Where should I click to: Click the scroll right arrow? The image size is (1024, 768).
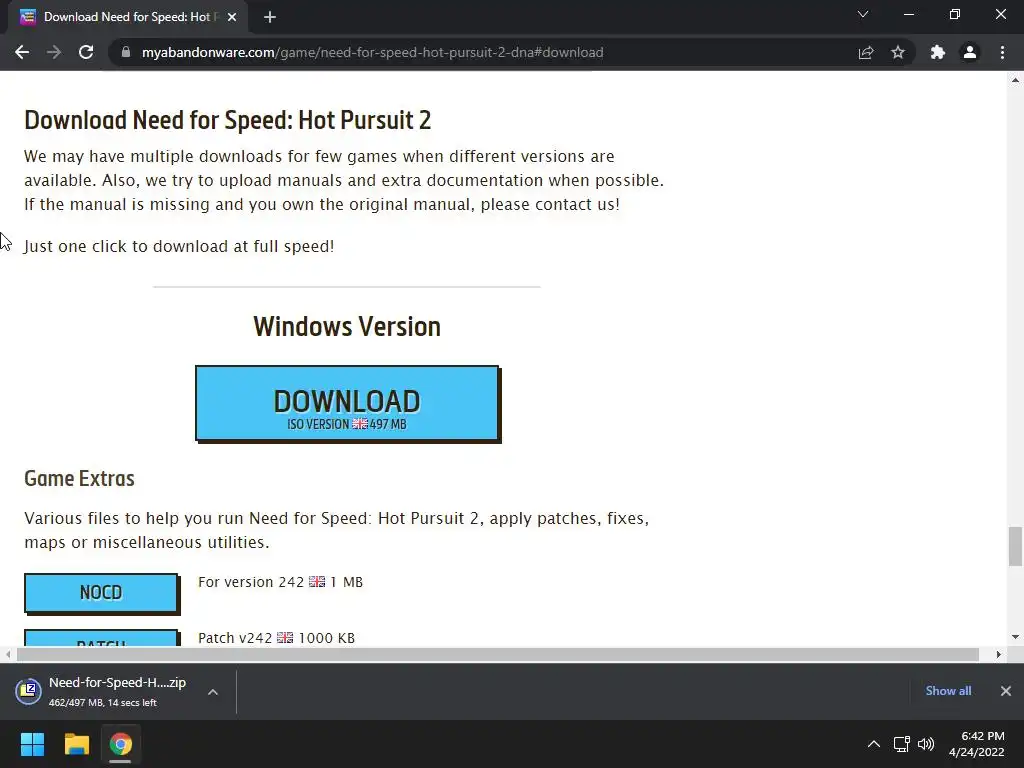pyautogui.click(x=999, y=654)
